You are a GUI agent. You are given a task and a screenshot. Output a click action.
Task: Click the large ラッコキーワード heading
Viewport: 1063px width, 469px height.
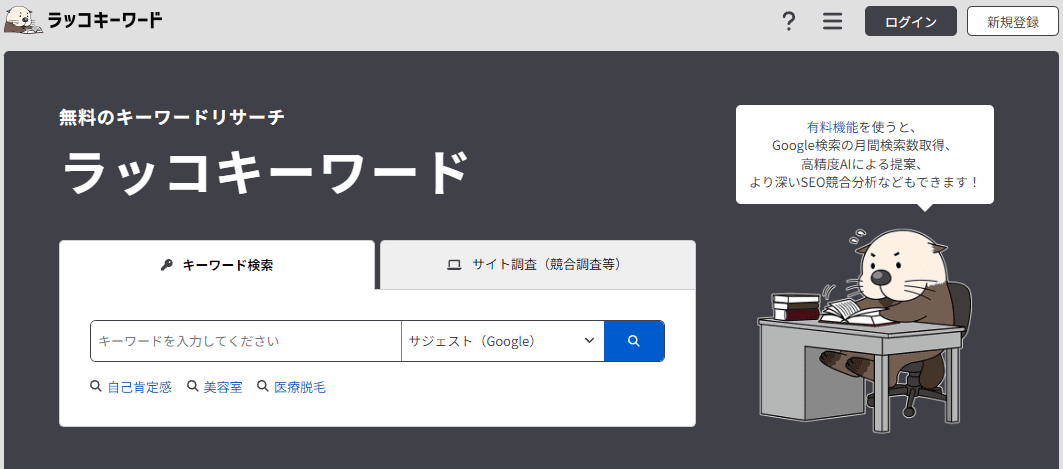click(x=264, y=173)
